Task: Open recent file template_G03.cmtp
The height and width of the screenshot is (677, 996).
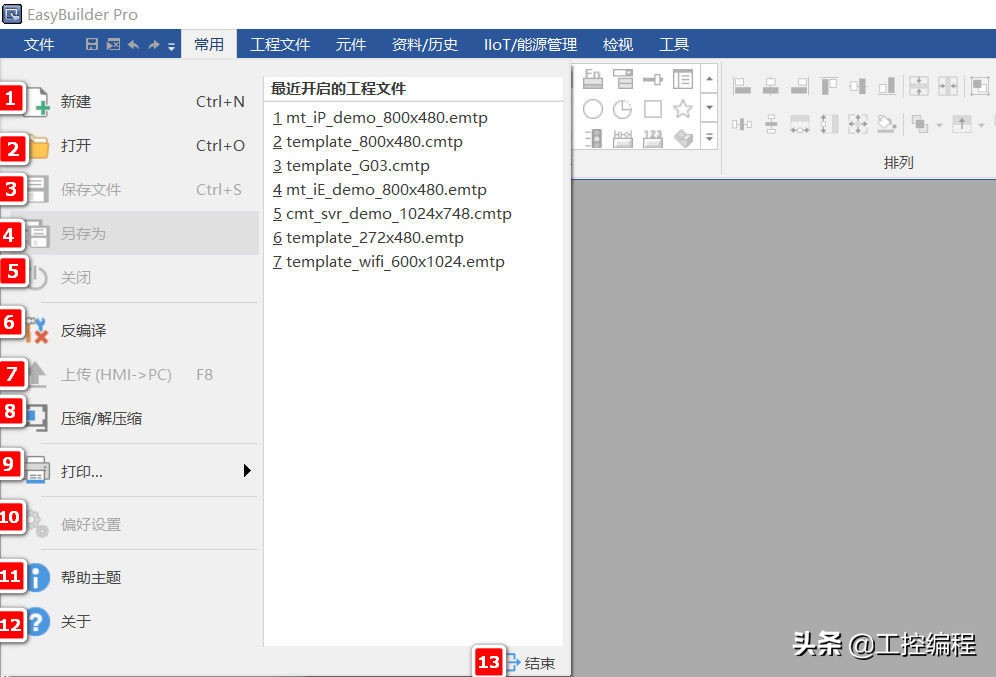Action: pos(351,166)
